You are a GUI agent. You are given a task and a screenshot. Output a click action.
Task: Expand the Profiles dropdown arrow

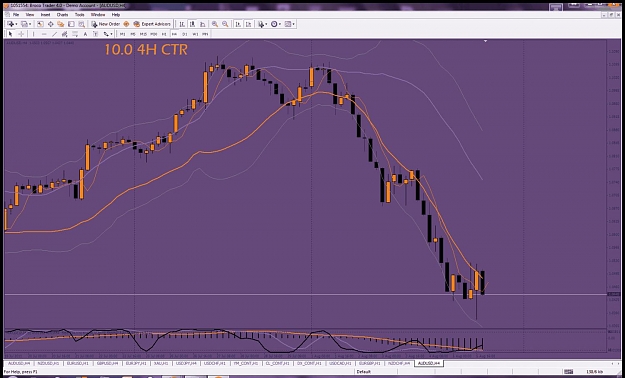tap(30, 24)
